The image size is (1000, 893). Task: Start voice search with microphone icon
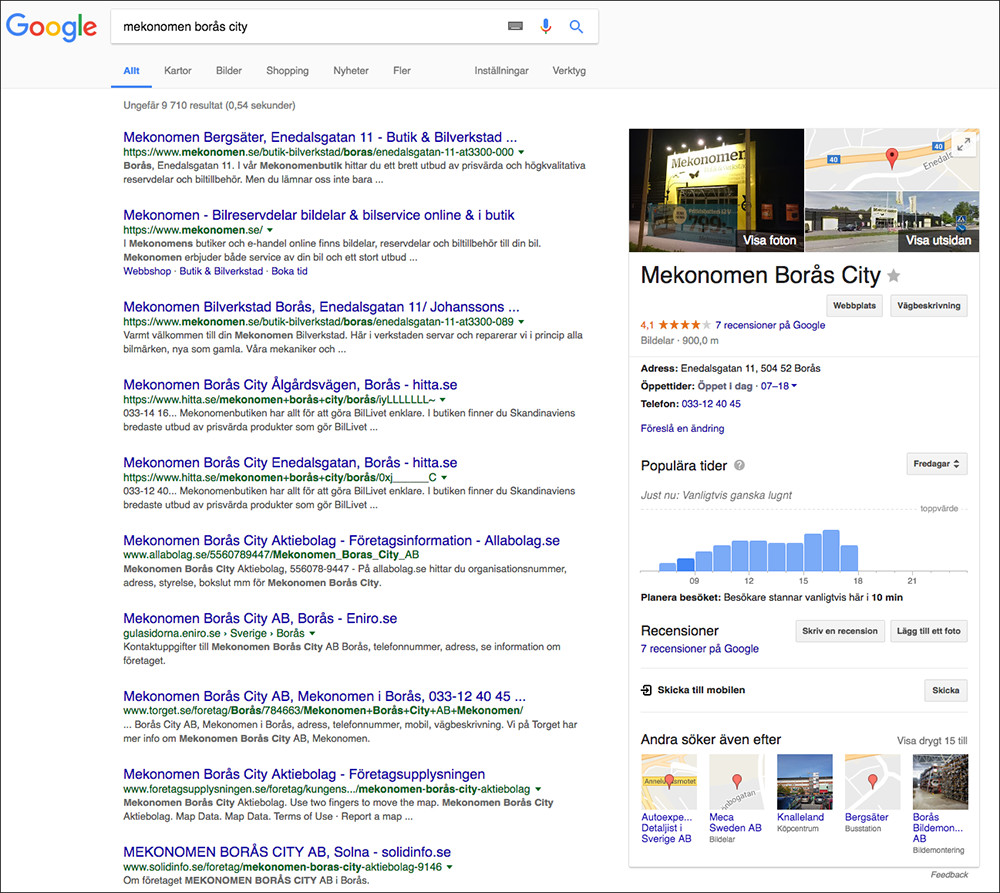(x=545, y=26)
